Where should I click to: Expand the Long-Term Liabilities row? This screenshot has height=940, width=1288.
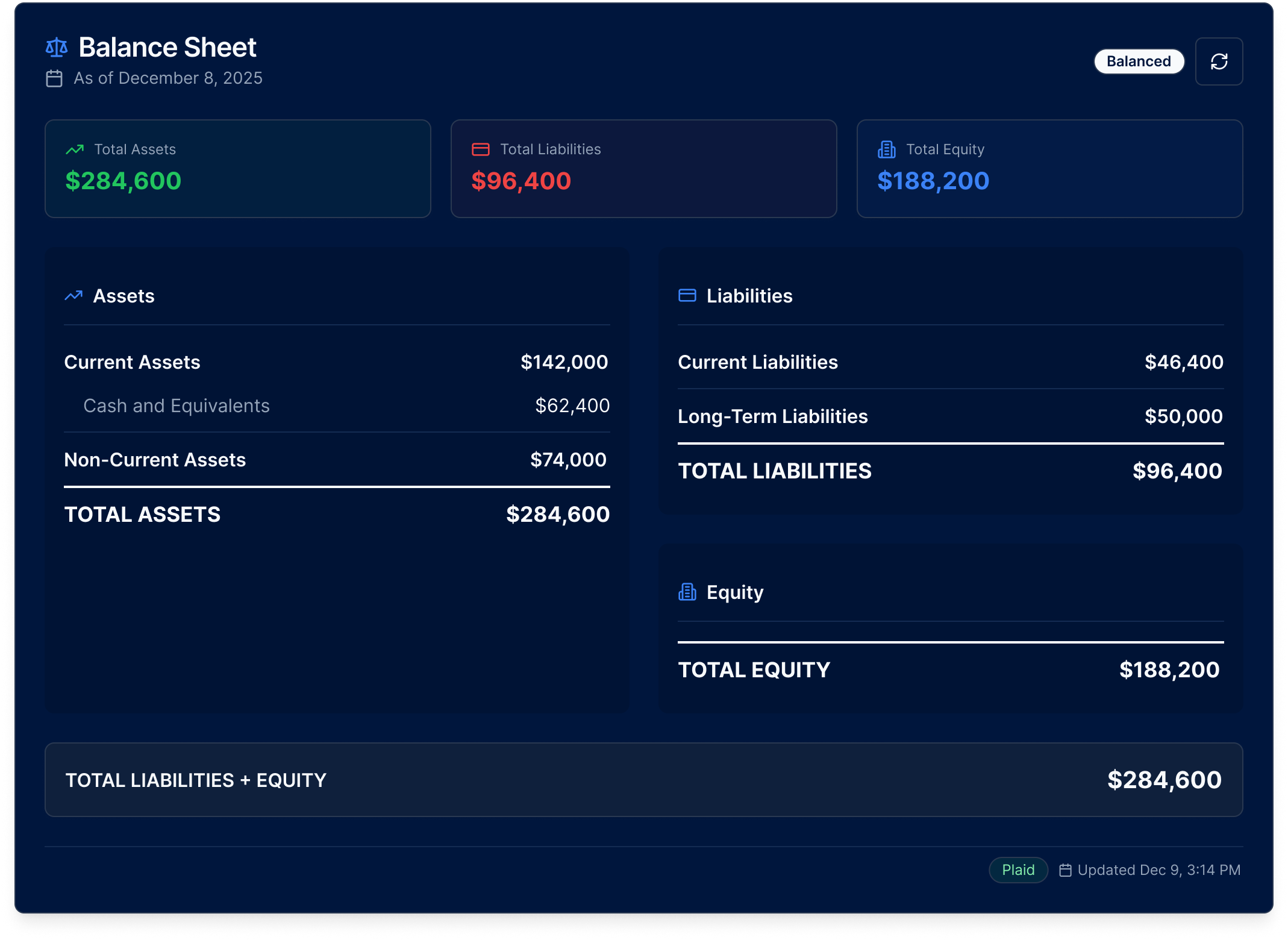point(950,416)
